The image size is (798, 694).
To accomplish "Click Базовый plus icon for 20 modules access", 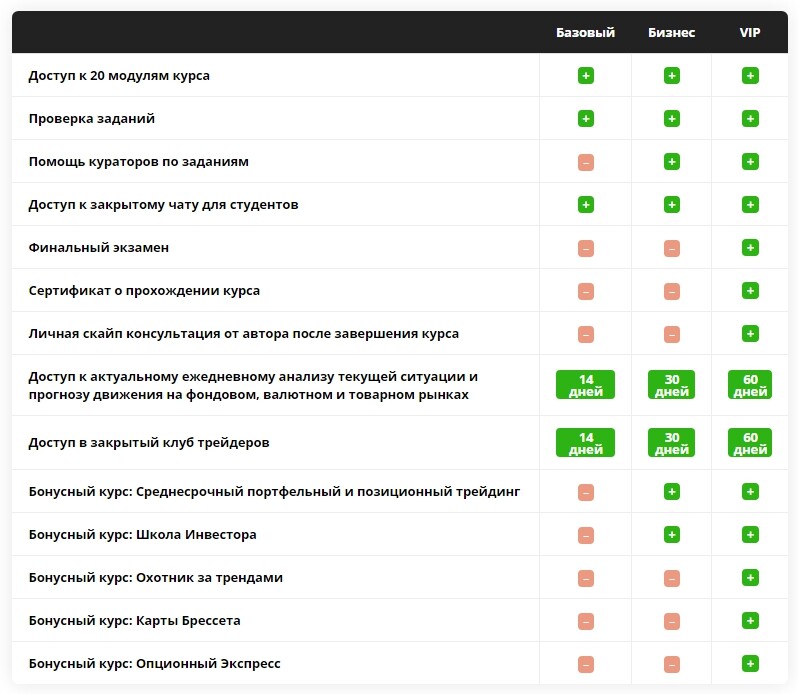I will pos(586,76).
